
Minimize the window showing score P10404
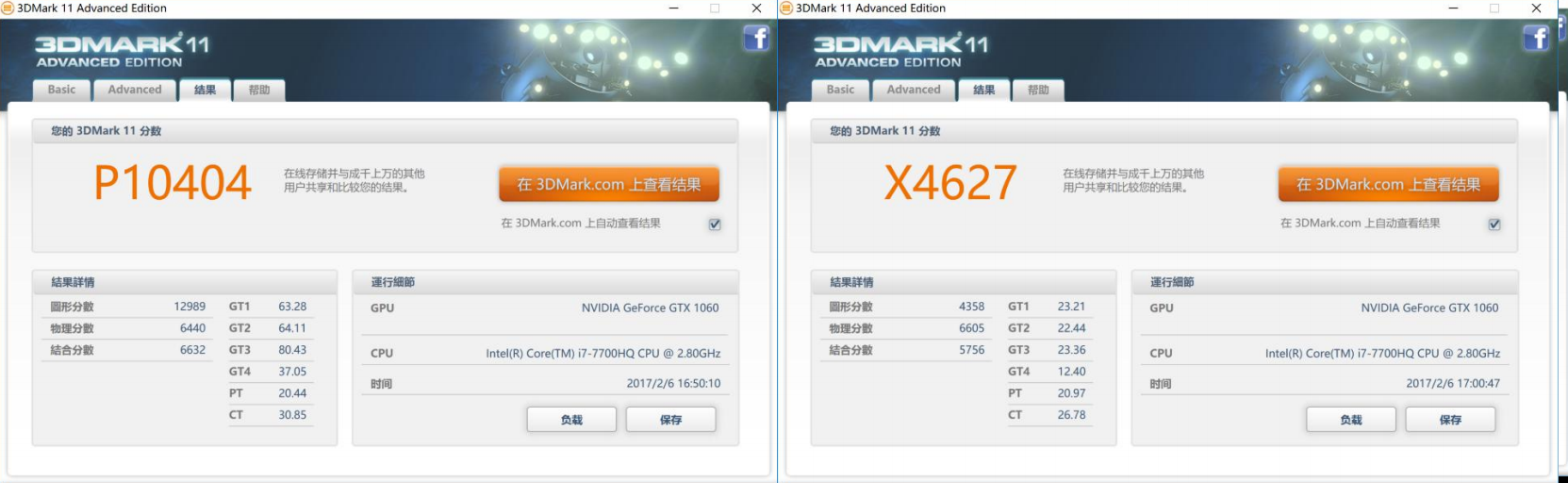(x=673, y=8)
